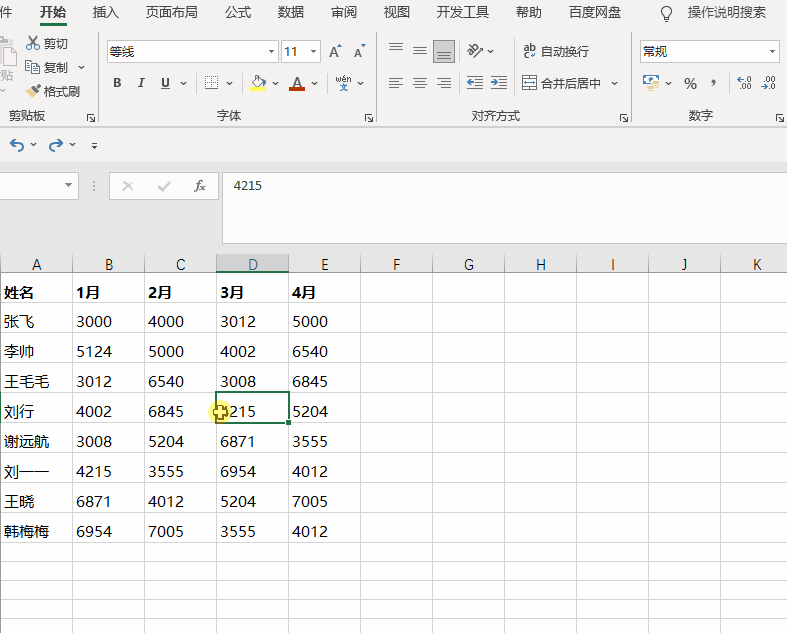The height and width of the screenshot is (633, 787).
Task: Select cell containing 6871 in column D
Action: tap(252, 441)
